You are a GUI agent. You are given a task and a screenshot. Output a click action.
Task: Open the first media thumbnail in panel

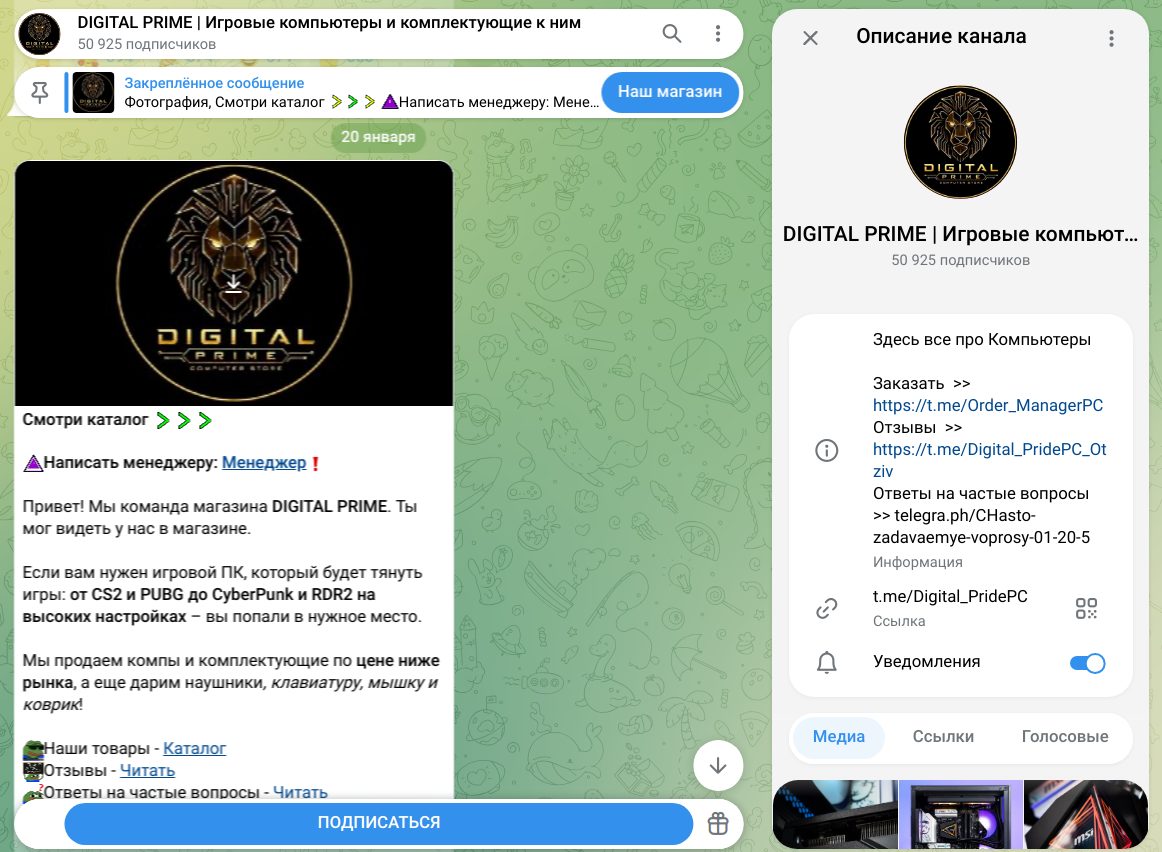834,814
